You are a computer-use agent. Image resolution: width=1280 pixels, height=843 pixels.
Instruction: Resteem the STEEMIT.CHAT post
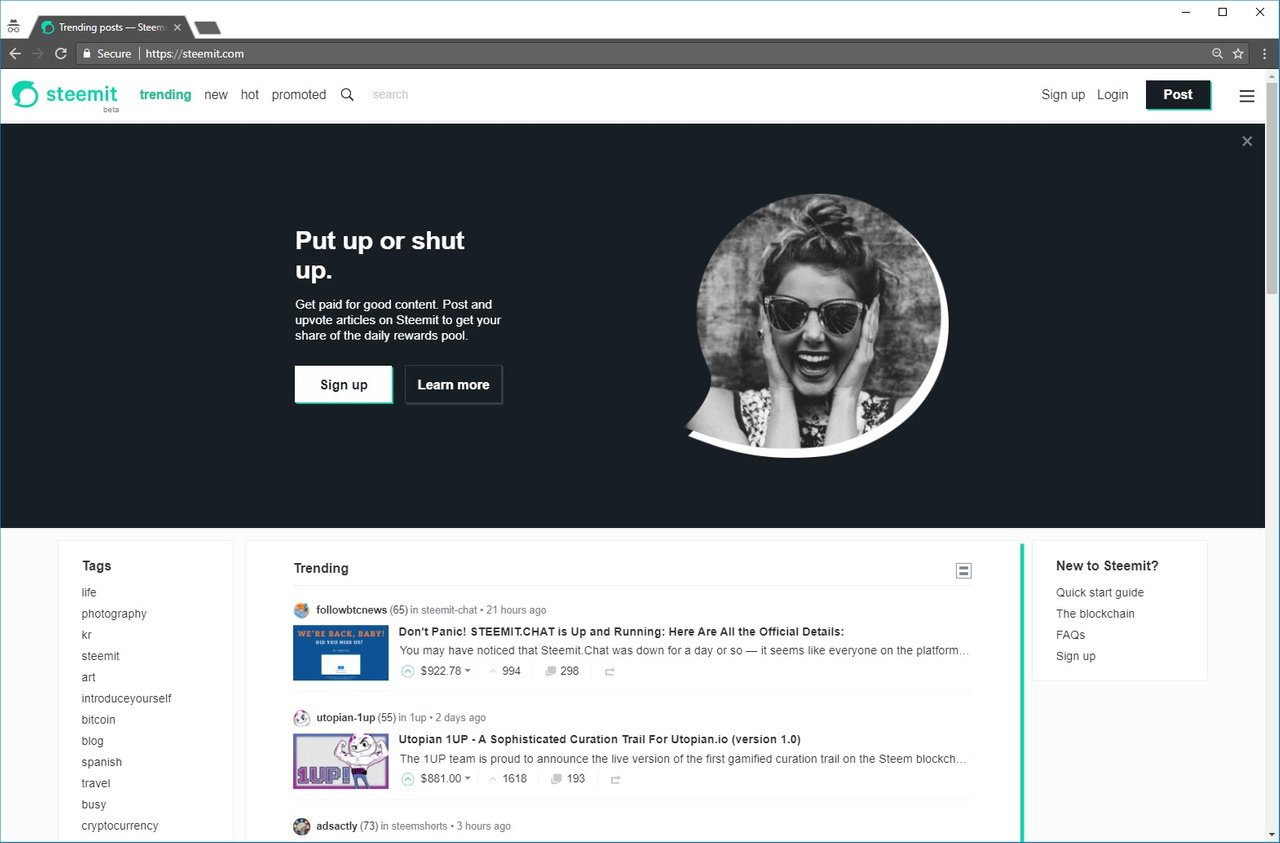click(610, 672)
